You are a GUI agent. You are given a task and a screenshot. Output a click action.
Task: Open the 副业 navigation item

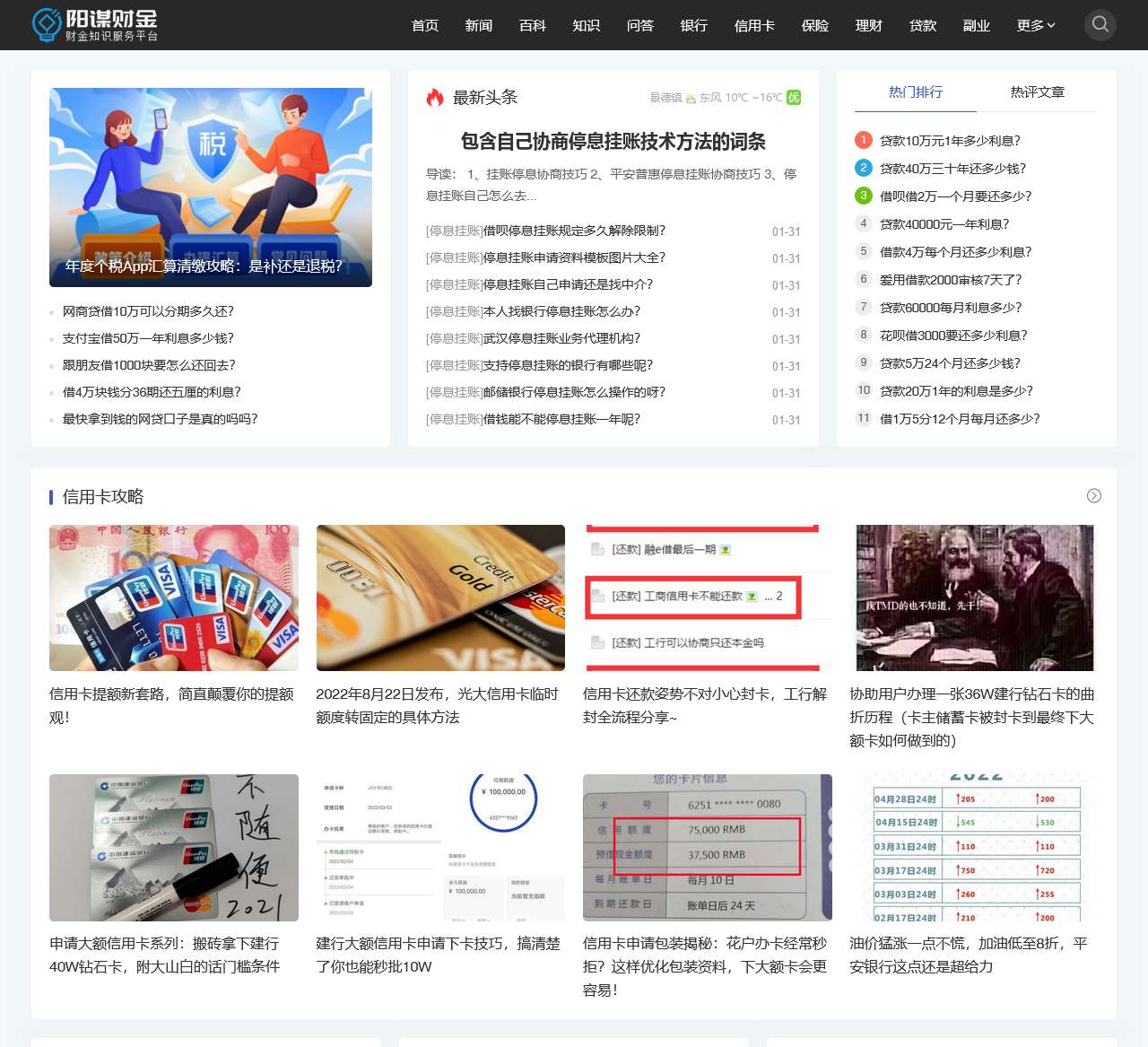click(977, 25)
